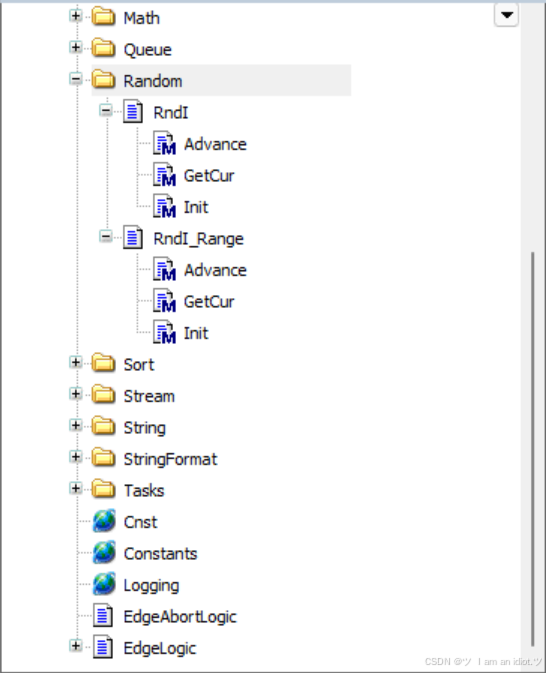Viewport: 546px width, 673px height.
Task: Click the Logging globe icon
Action: (104, 584)
